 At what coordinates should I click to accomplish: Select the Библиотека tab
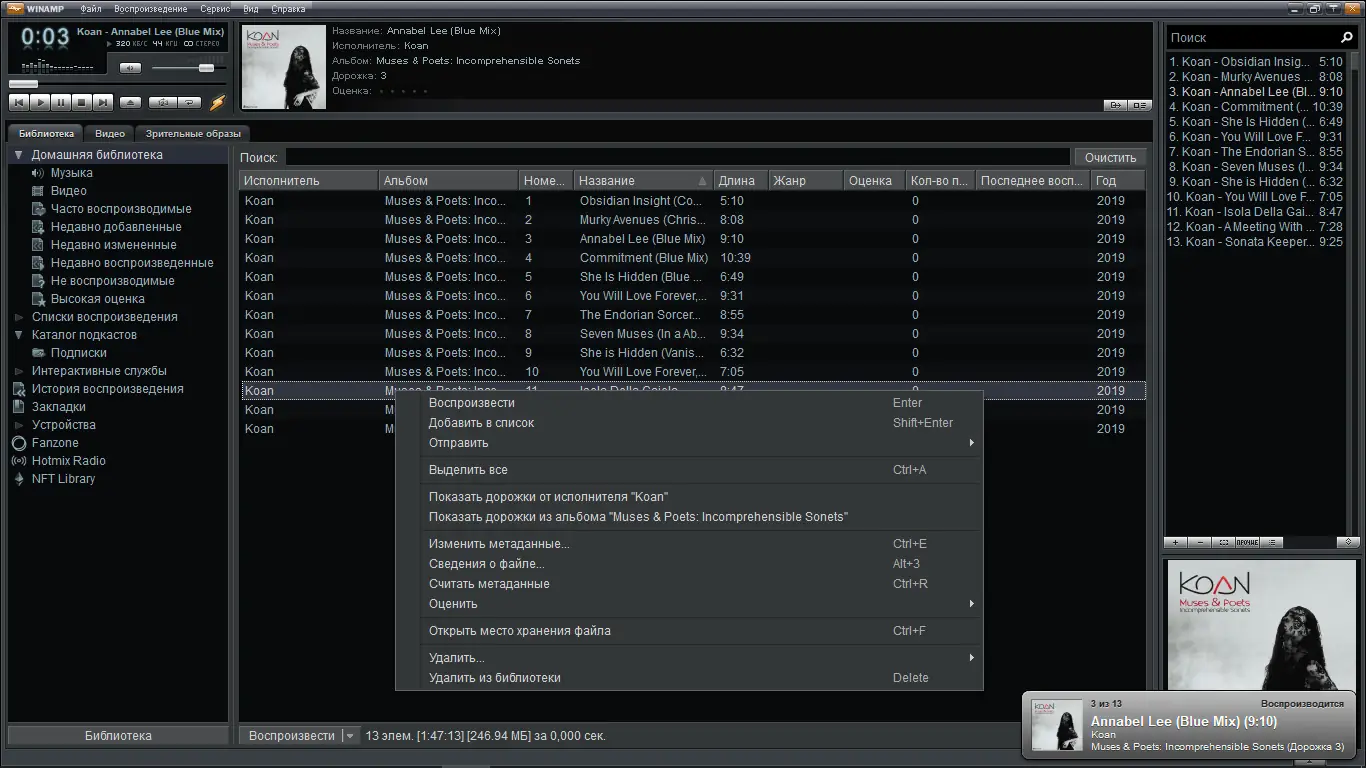(x=46, y=133)
